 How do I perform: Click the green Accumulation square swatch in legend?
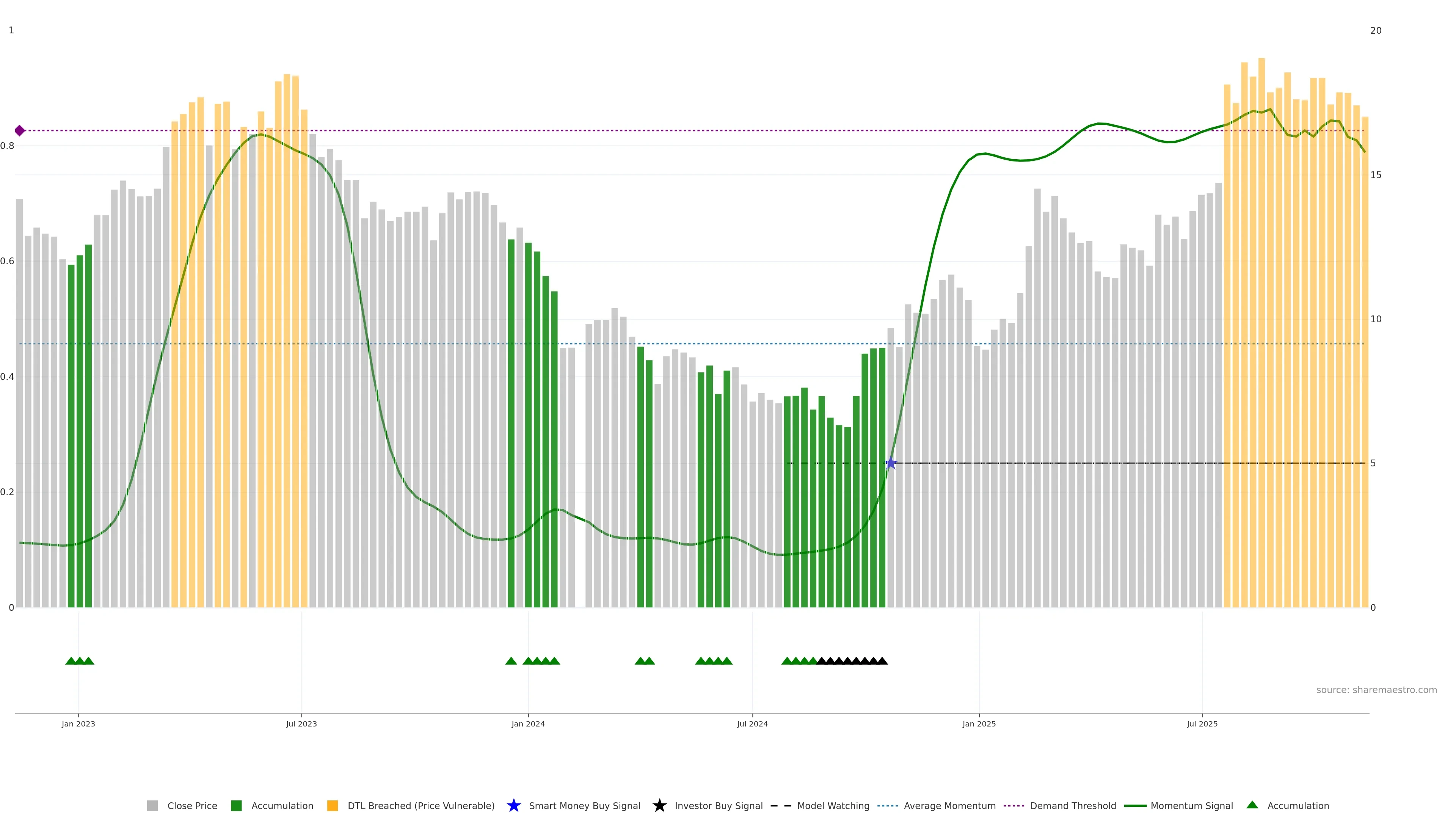[x=236, y=805]
